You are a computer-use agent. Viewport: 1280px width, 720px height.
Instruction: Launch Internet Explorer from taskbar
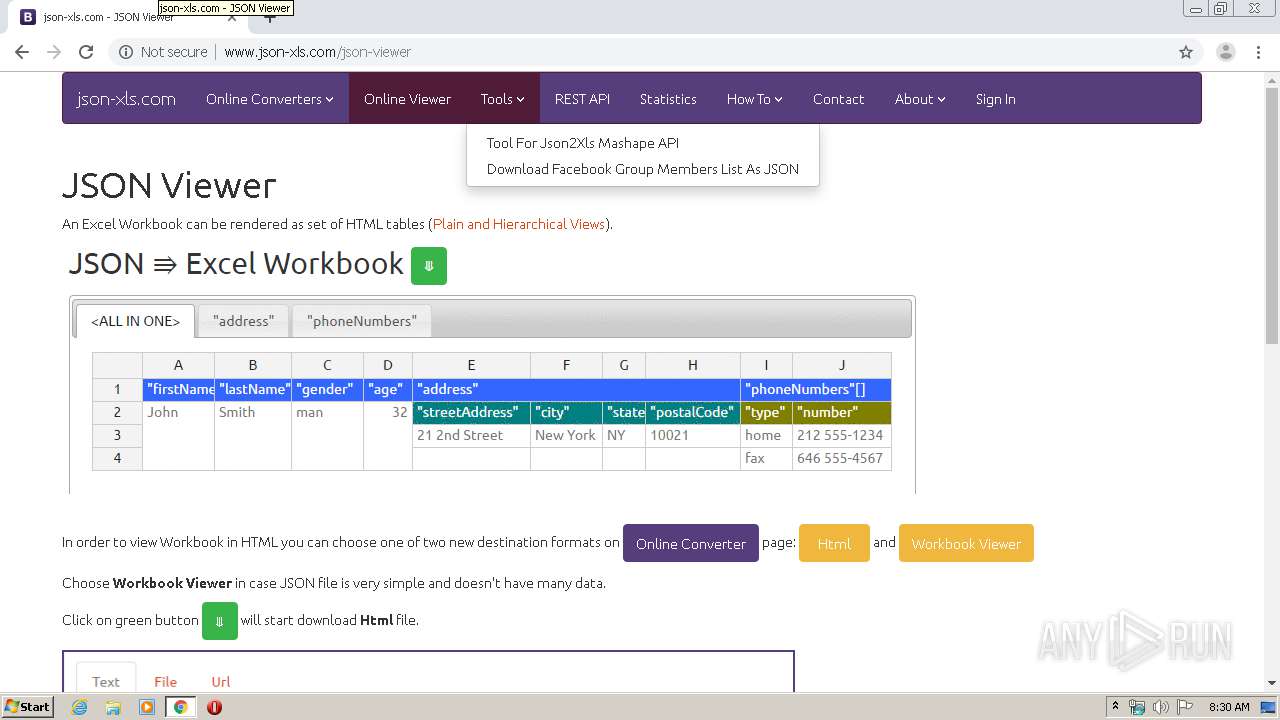[x=79, y=707]
